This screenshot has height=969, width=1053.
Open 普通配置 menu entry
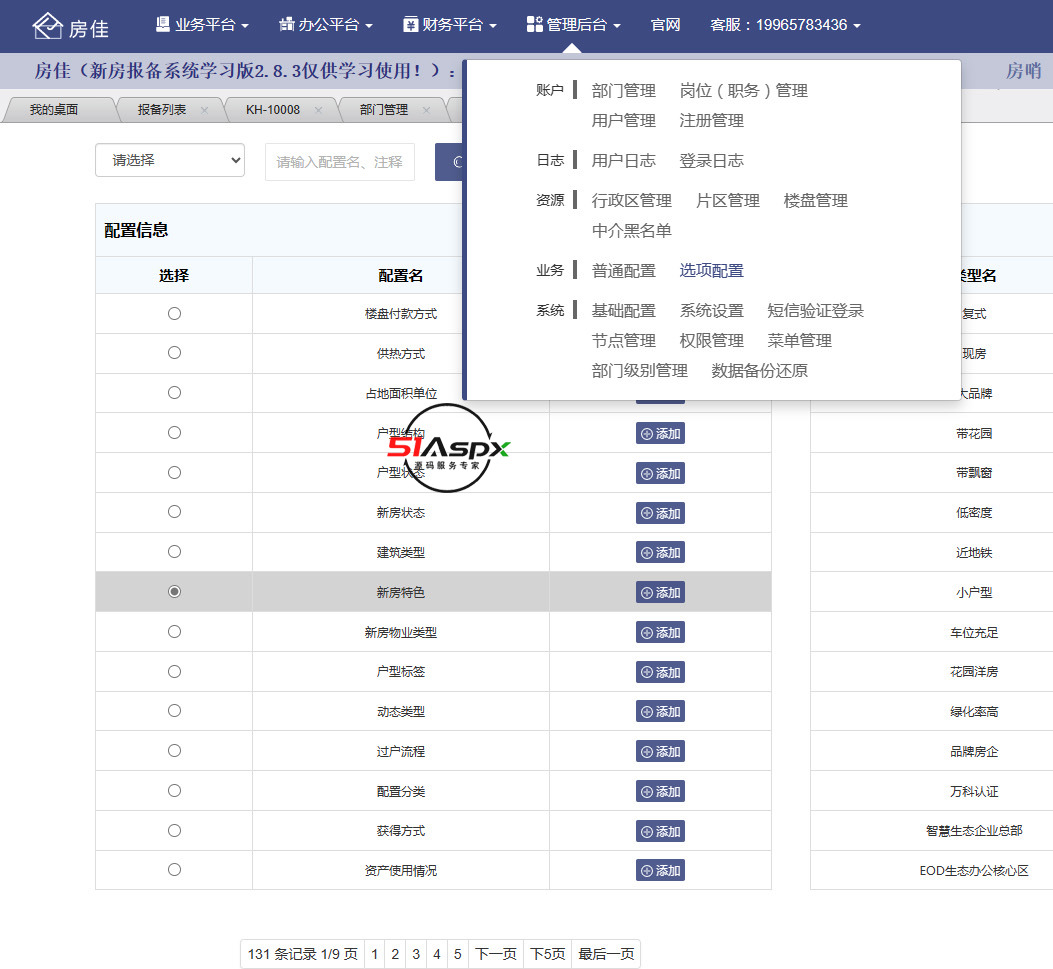click(x=623, y=271)
